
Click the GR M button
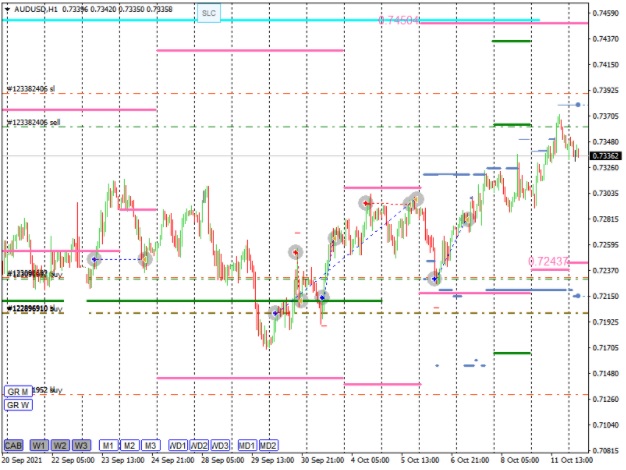pos(17,391)
